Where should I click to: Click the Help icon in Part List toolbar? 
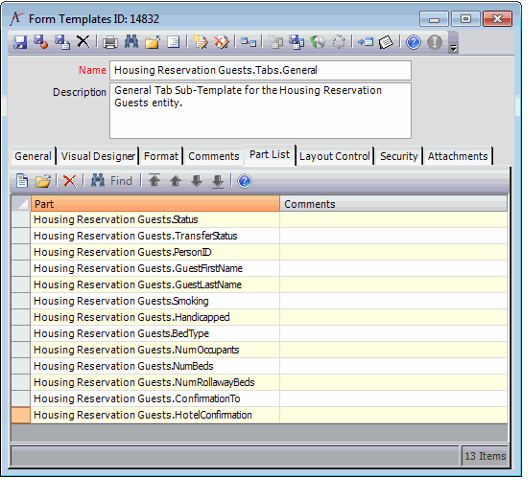[244, 181]
